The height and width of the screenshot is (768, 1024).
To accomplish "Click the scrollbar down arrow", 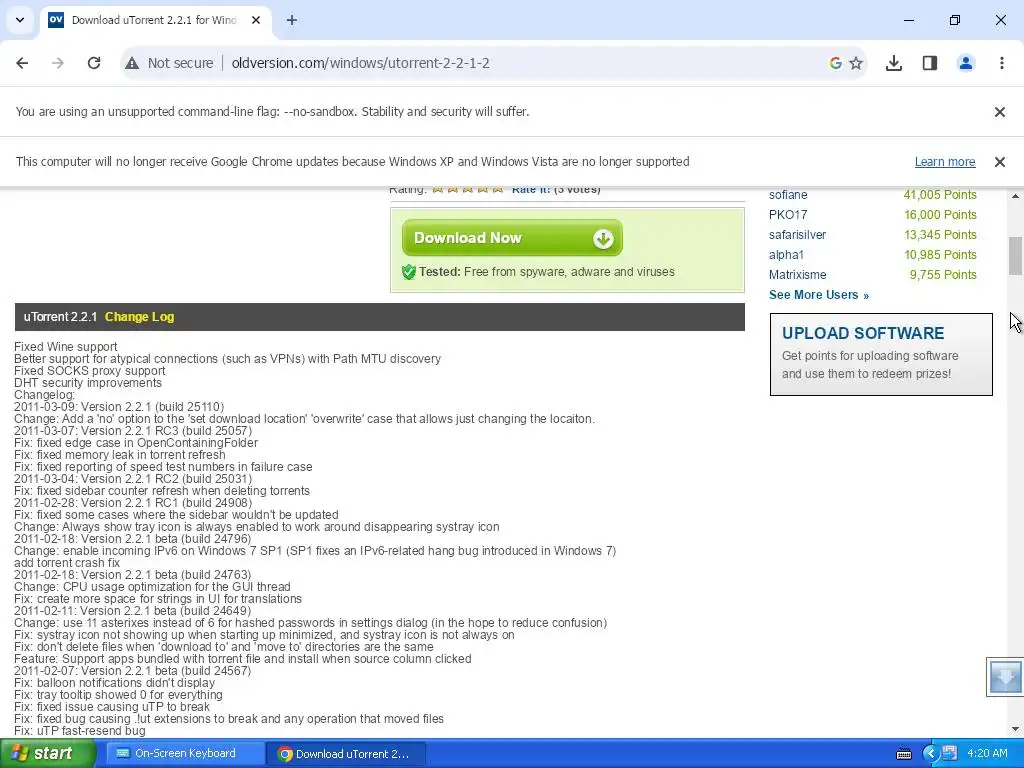I will click(1016, 729).
